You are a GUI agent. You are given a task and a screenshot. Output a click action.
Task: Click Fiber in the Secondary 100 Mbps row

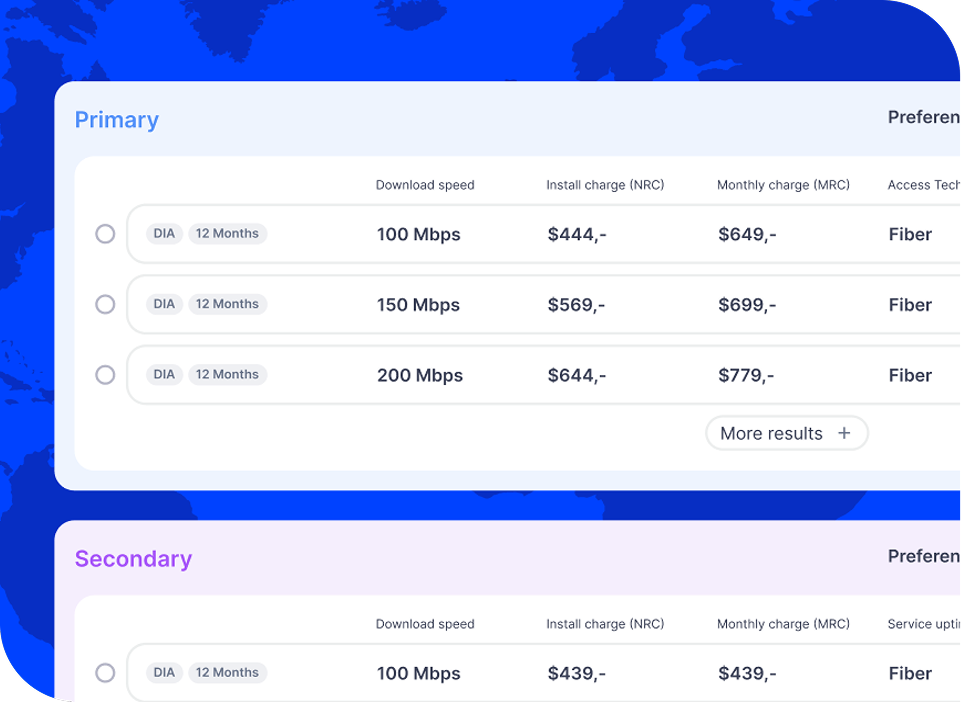click(x=910, y=673)
